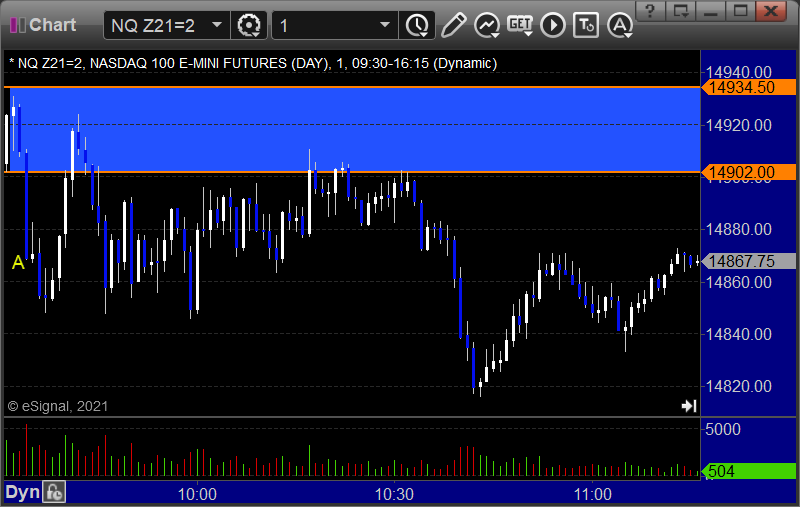Viewport: 800px width, 507px height.
Task: Select the pencil drawing tool
Action: (x=453, y=25)
